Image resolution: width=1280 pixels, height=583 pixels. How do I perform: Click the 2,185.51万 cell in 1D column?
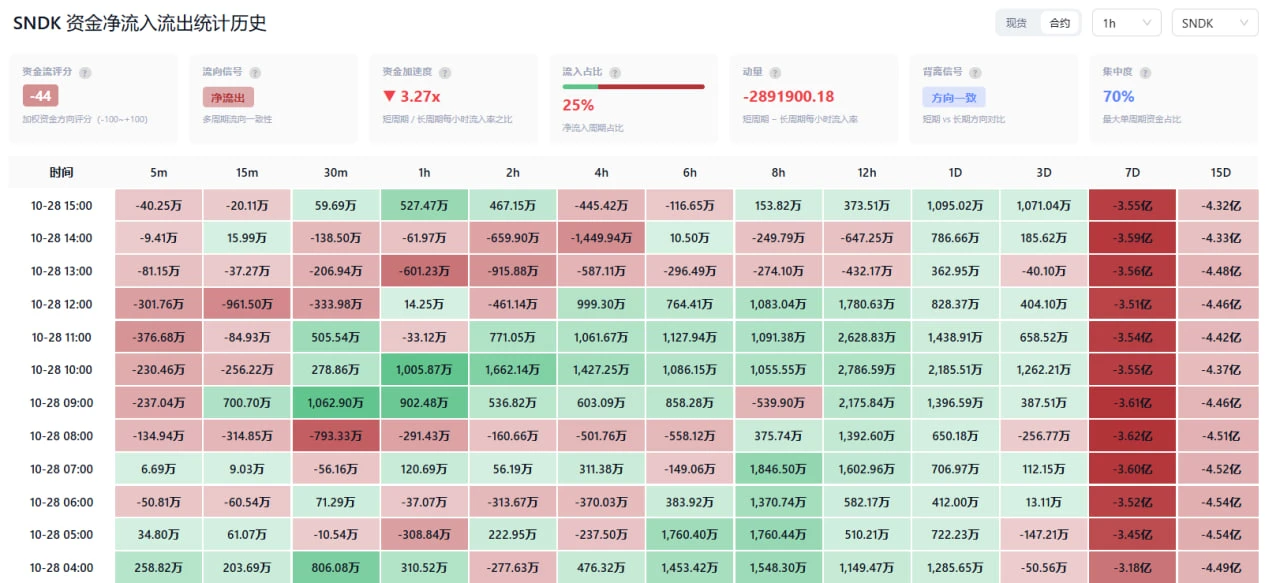[955, 370]
